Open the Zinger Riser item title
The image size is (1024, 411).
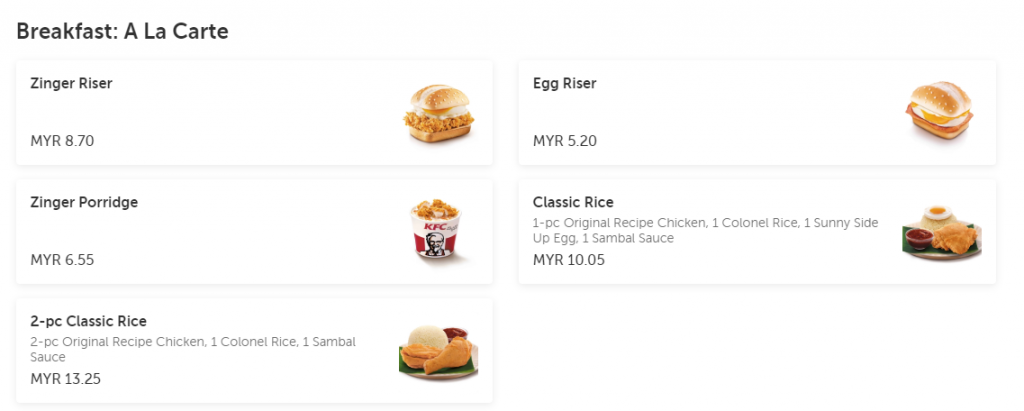pos(71,84)
